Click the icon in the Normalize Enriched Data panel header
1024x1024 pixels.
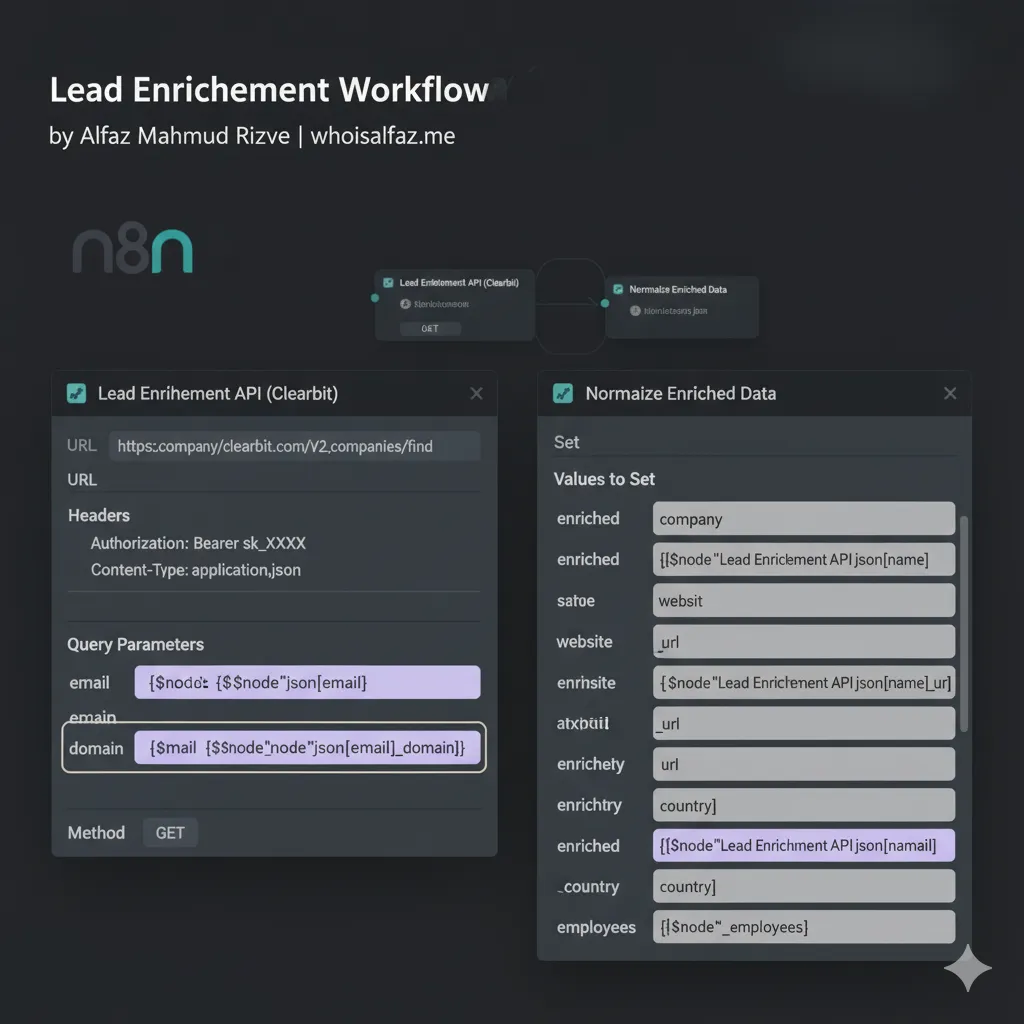coord(562,394)
